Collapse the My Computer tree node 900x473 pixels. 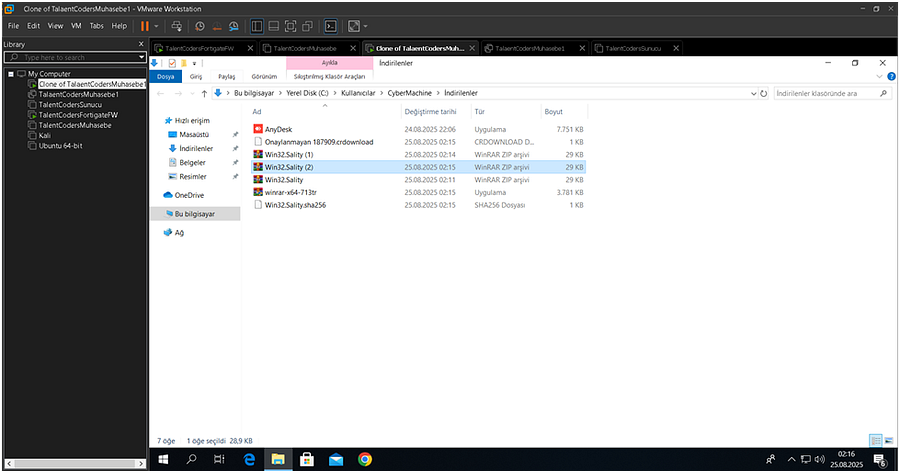click(x=10, y=74)
